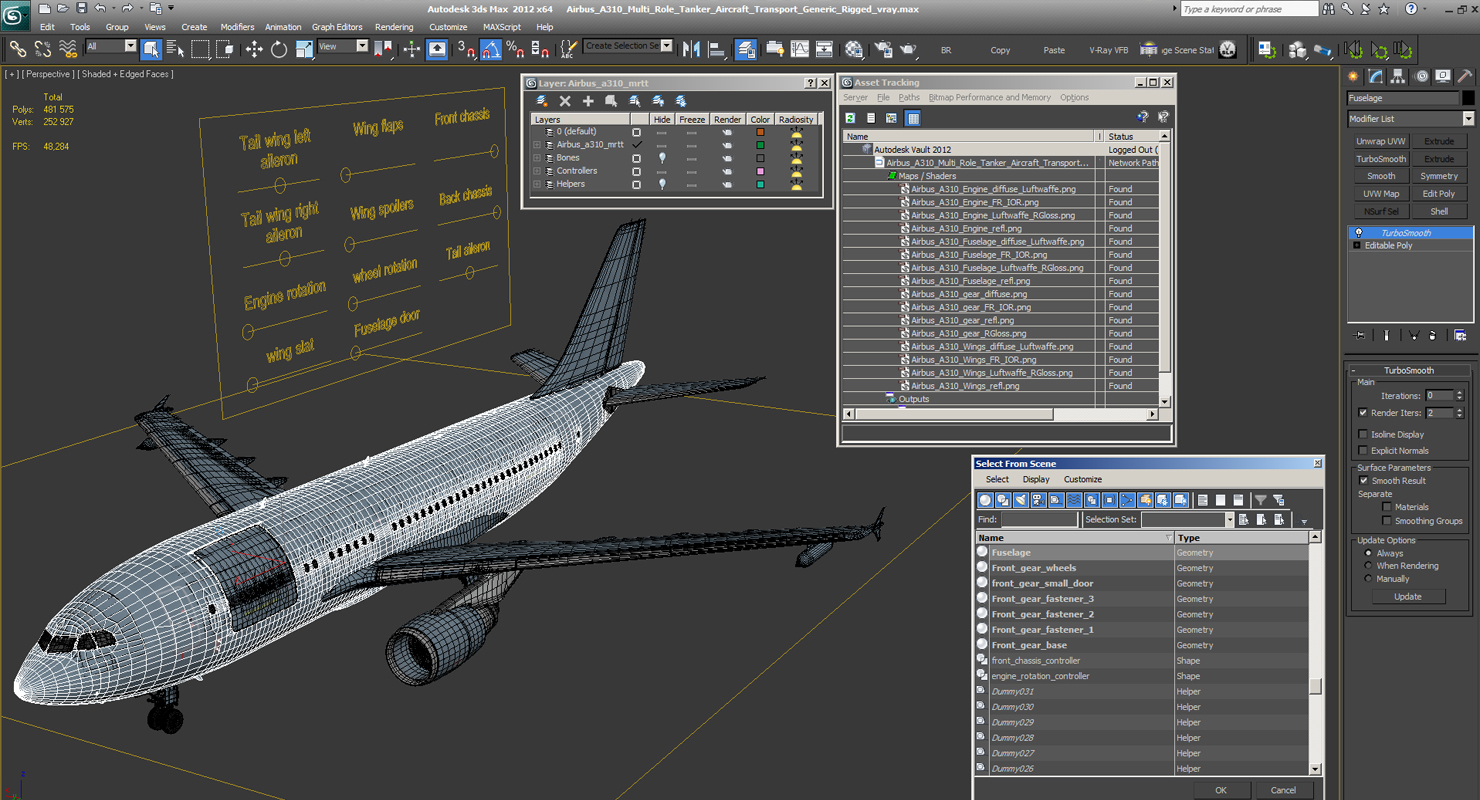
Task: Open the Utilities hammer panel tab
Action: pos(1464,76)
